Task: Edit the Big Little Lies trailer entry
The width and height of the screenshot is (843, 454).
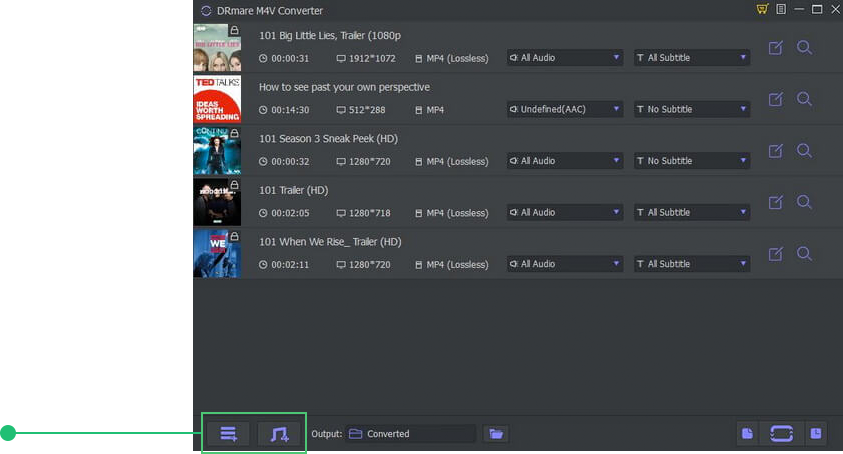Action: 775,48
